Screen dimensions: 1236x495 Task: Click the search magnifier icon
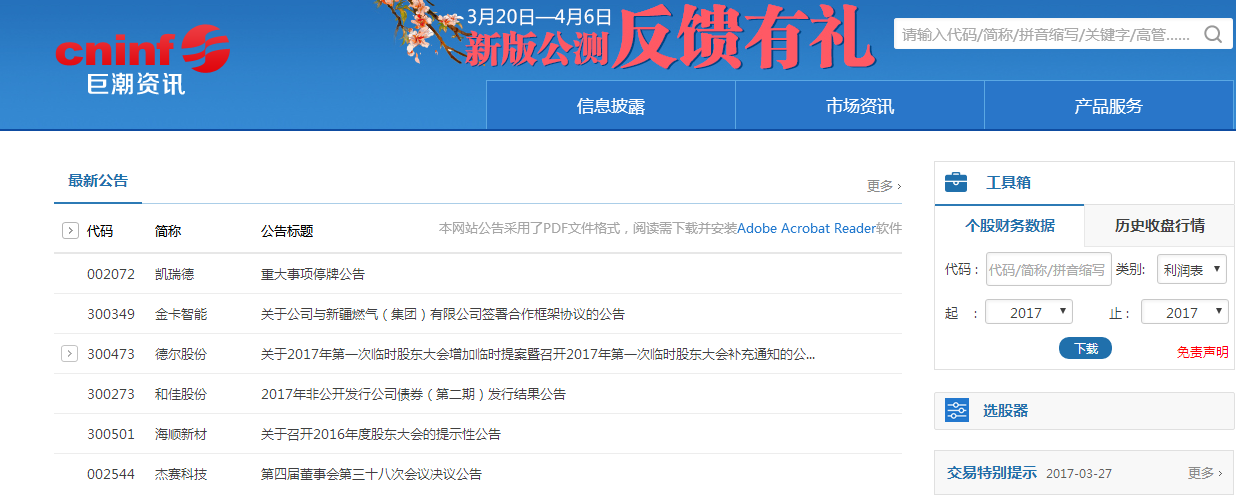(x=1212, y=34)
